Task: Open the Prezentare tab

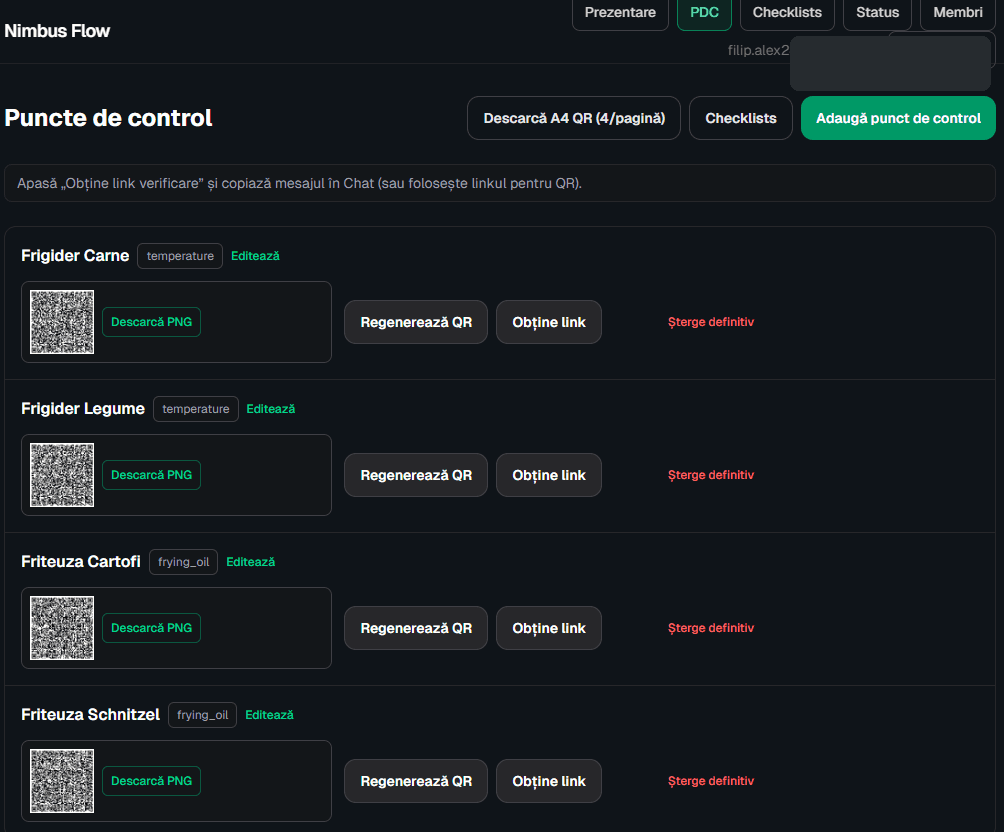Action: click(x=620, y=13)
